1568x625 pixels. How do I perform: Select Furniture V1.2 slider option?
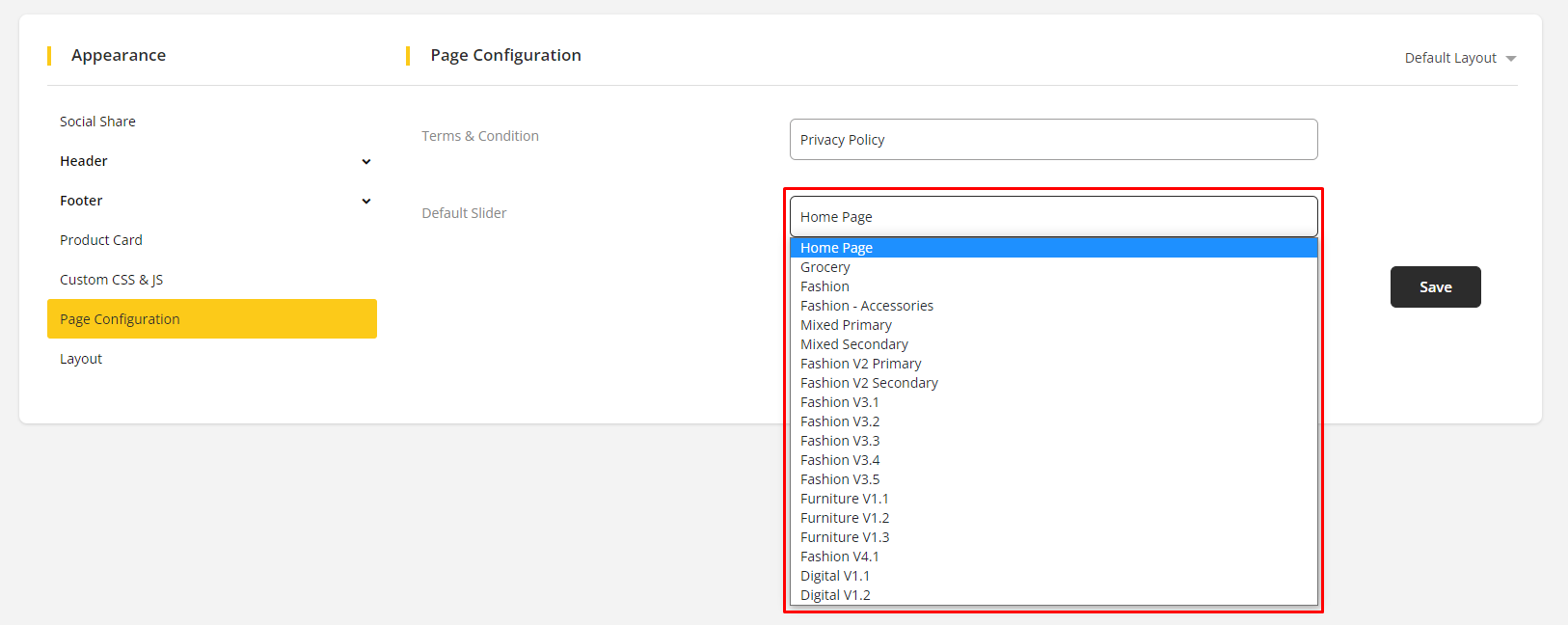click(845, 518)
